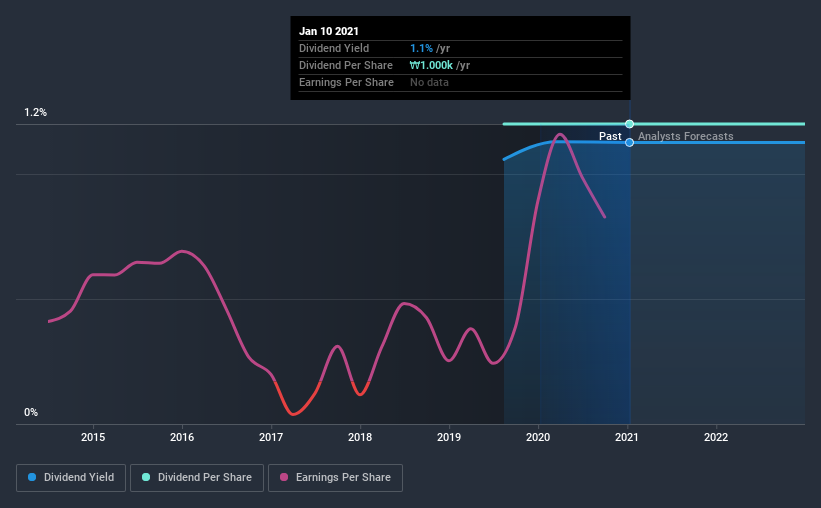This screenshot has width=821, height=508.
Task: Select the blue Dividend Yield data point marker
Action: pyautogui.click(x=630, y=142)
